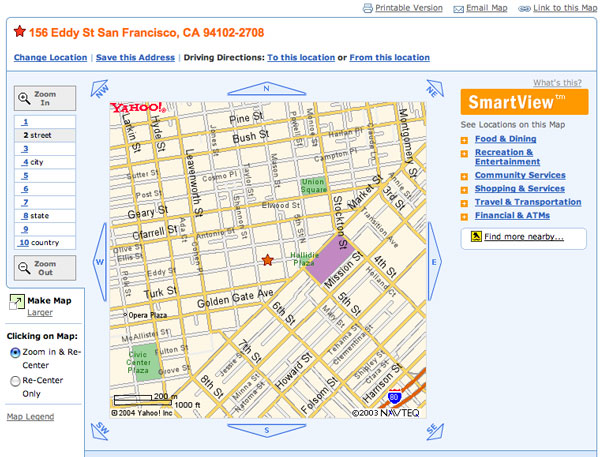Select zoom level 3
600x457 pixels.
coord(45,149)
